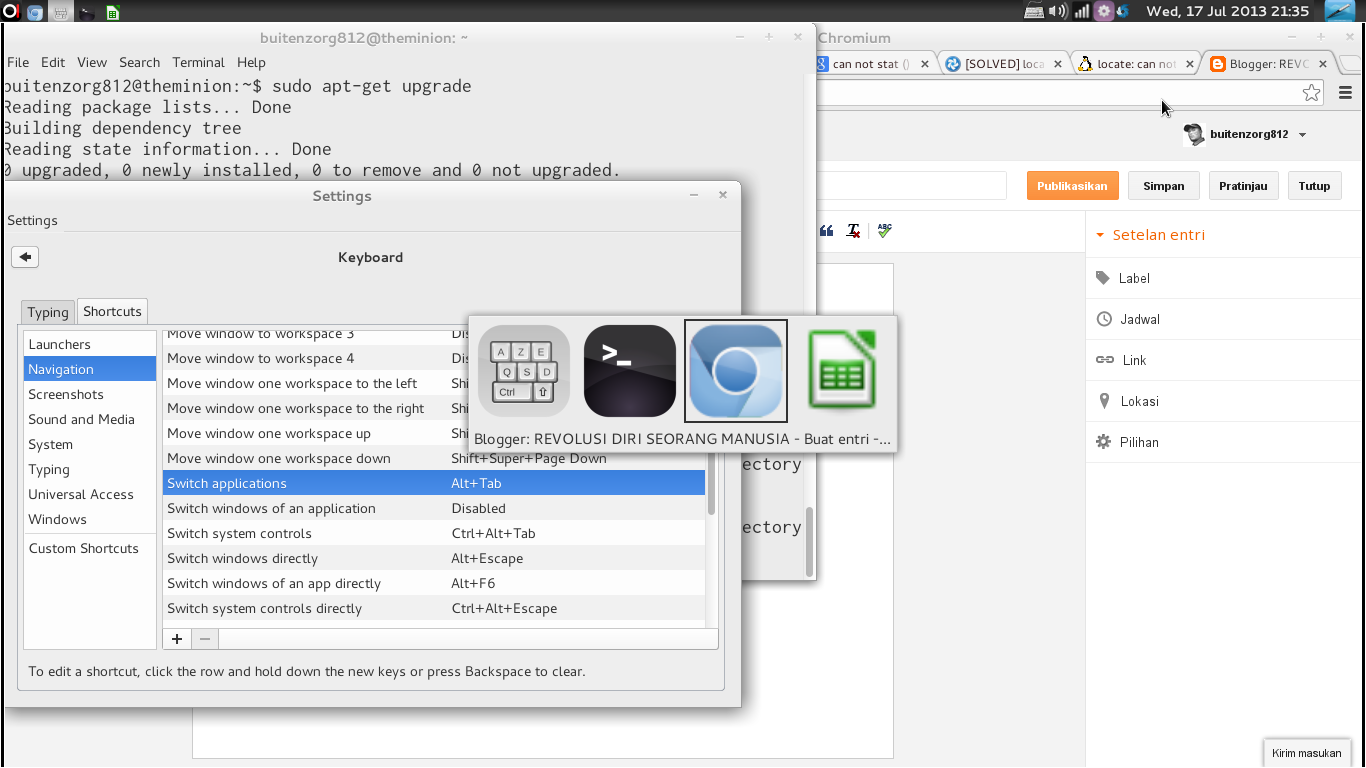Open the Terminal menu in the menubar
Screen dimensions: 1366x768
(x=199, y=62)
